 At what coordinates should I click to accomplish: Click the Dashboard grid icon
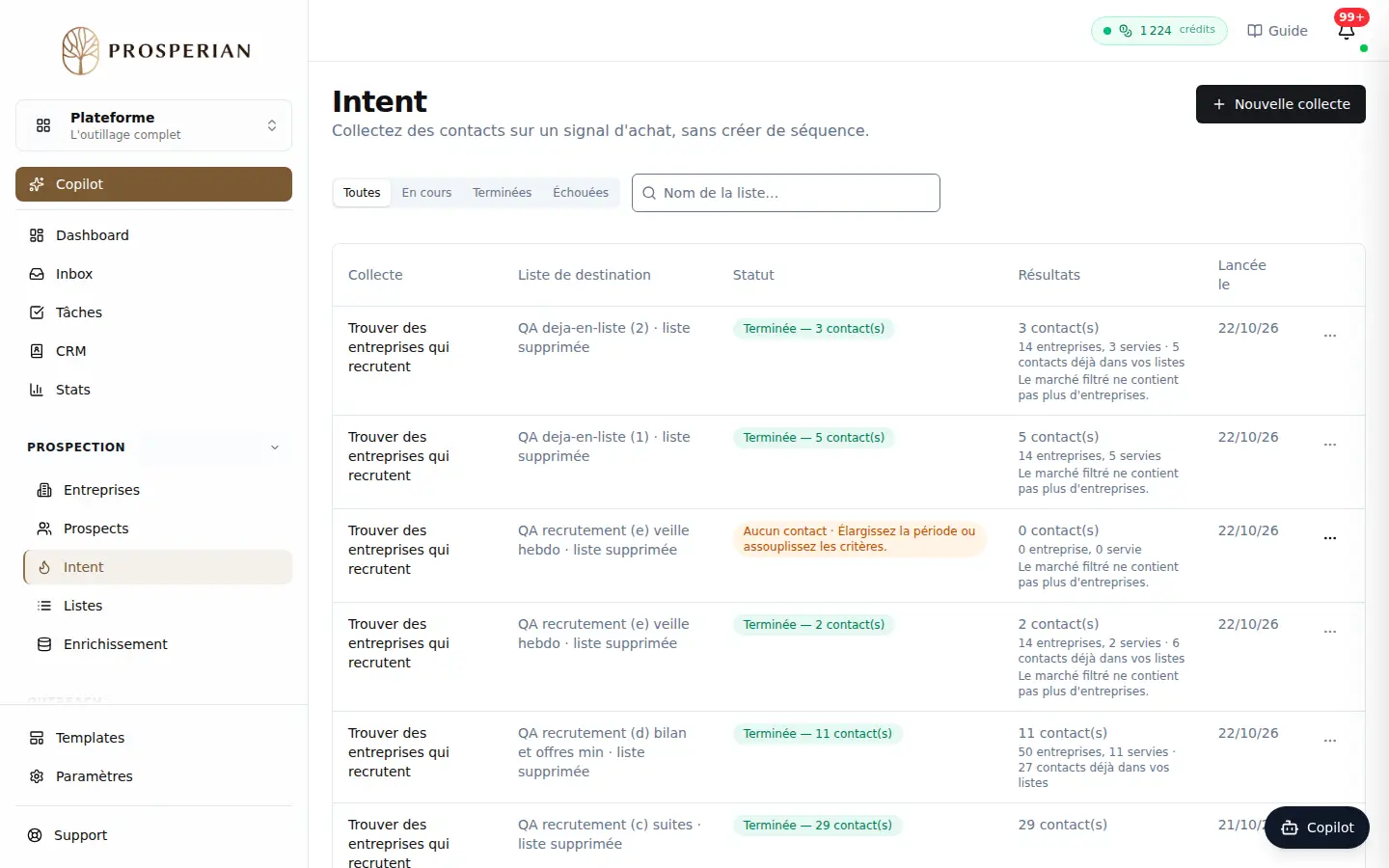click(x=37, y=235)
